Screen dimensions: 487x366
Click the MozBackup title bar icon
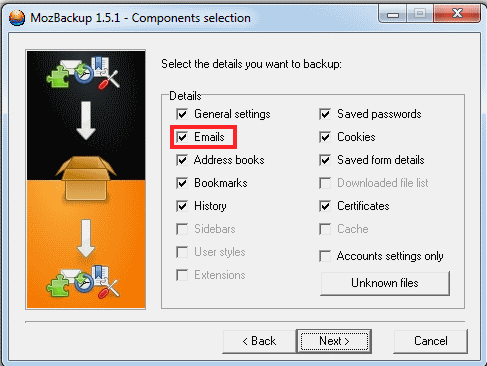[x=17, y=18]
